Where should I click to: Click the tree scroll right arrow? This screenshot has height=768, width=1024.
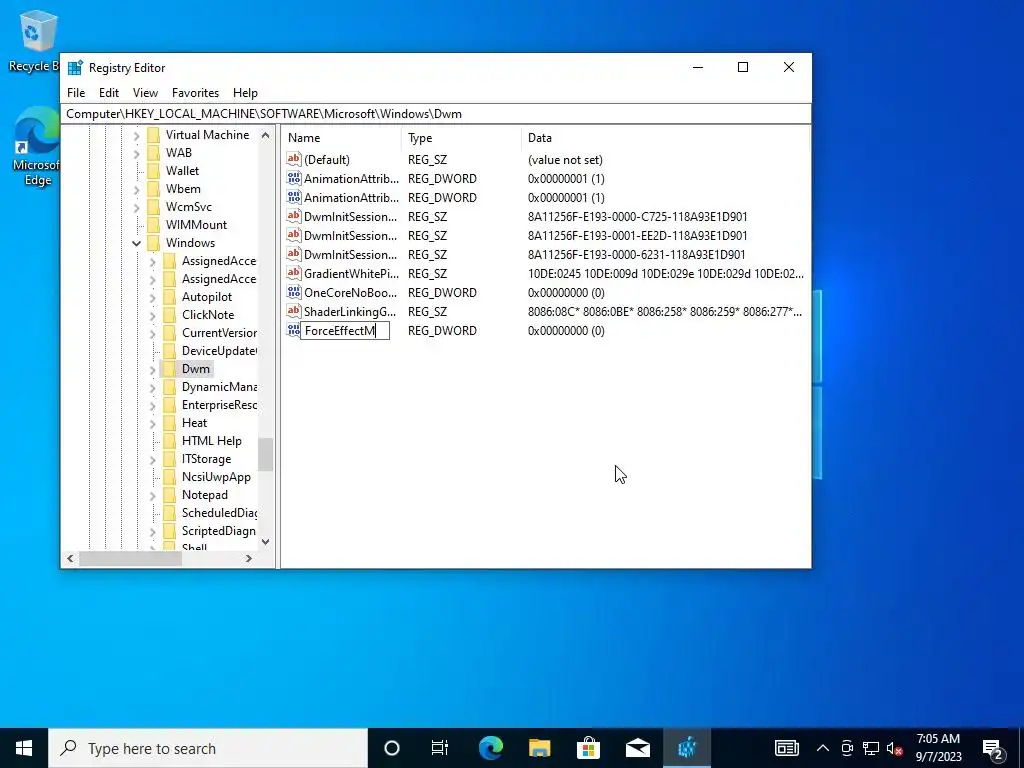click(248, 558)
